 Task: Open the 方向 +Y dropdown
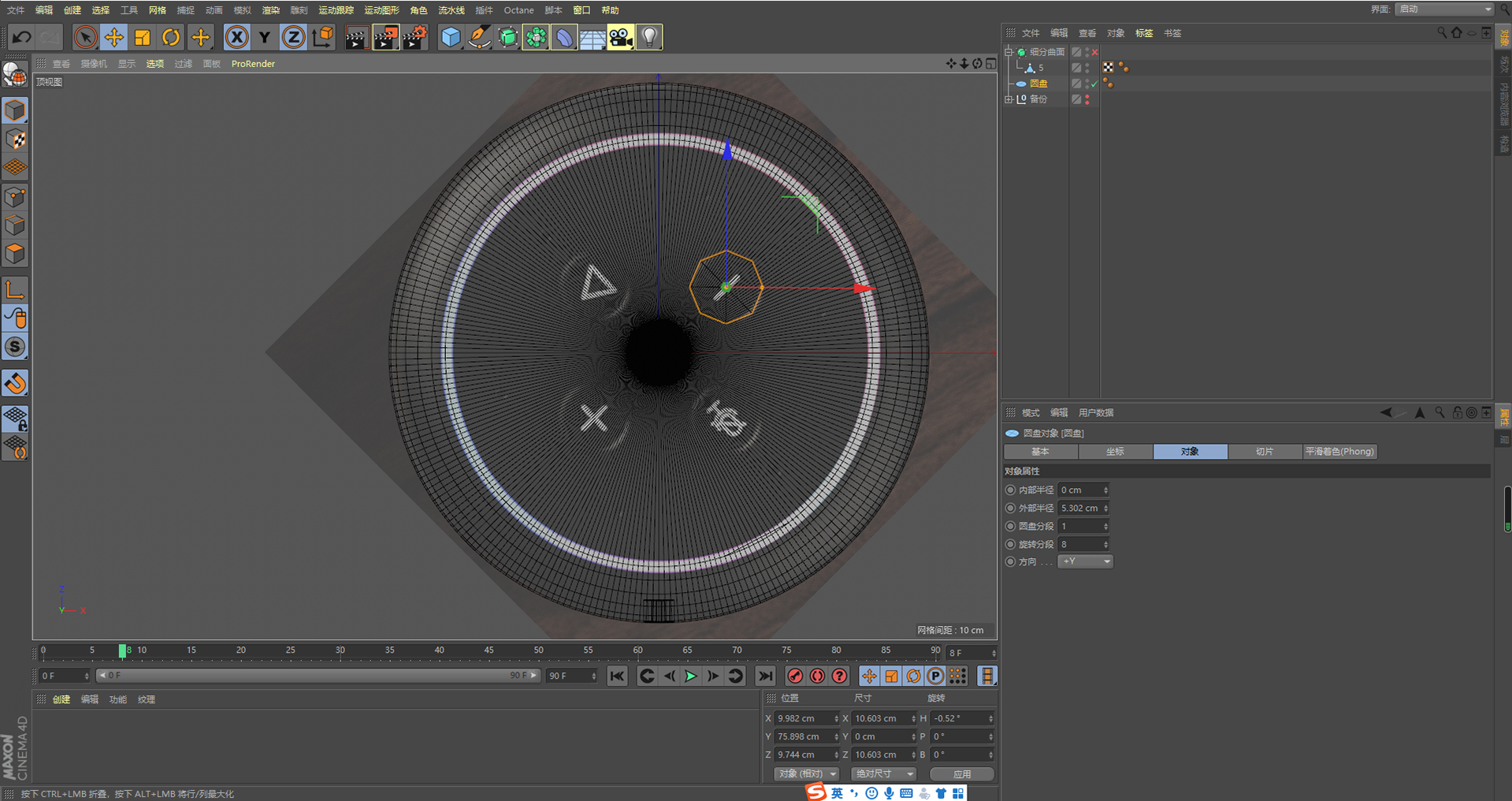point(1085,561)
